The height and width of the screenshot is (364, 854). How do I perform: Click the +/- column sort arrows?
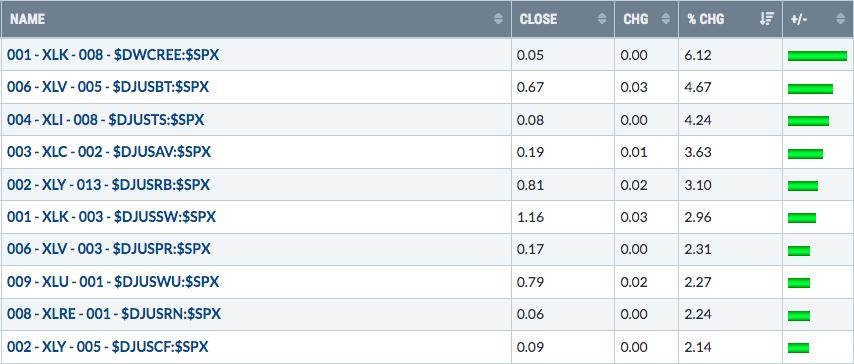point(840,19)
